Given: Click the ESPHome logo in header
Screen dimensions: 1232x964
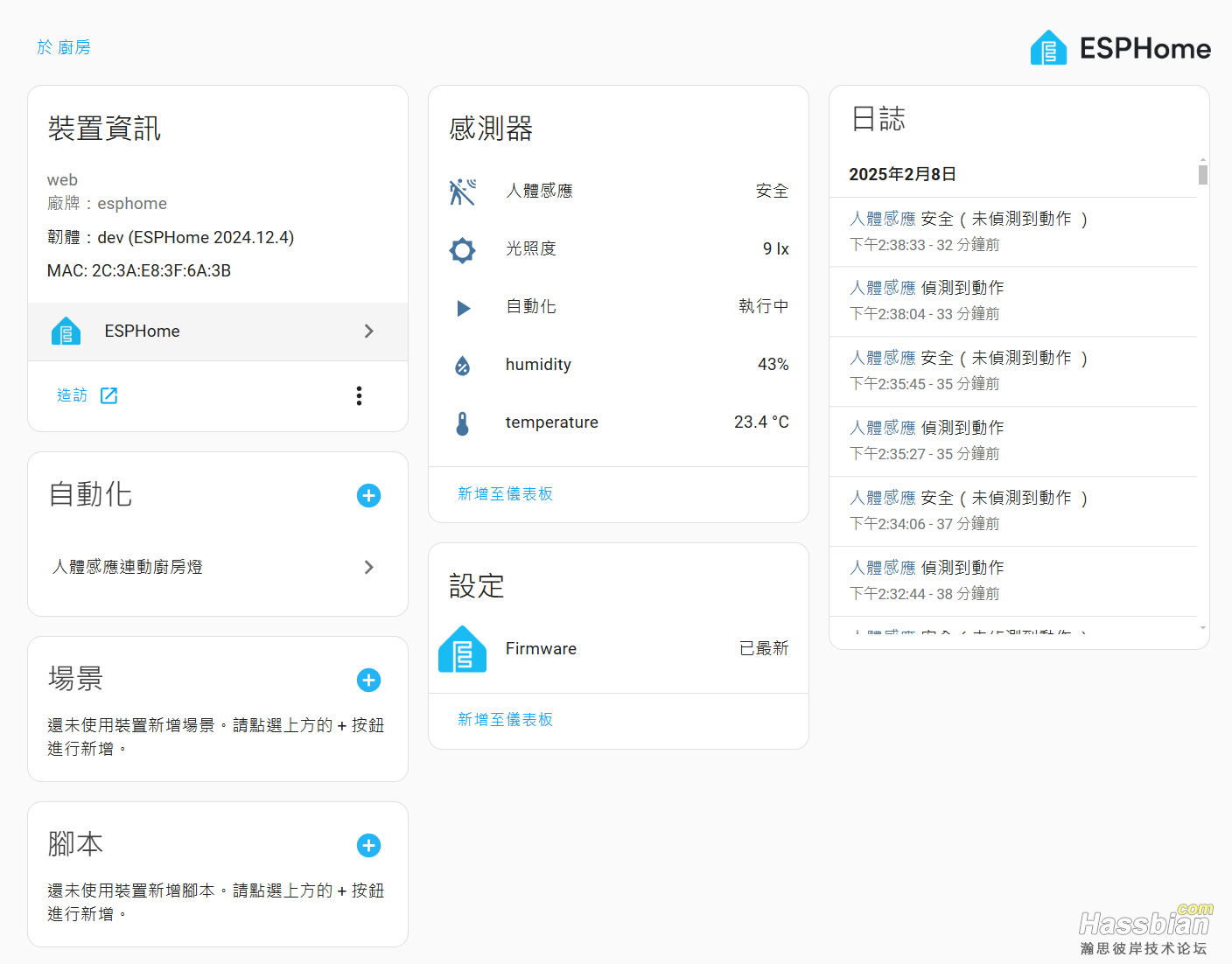Looking at the screenshot, I should pyautogui.click(x=1120, y=48).
